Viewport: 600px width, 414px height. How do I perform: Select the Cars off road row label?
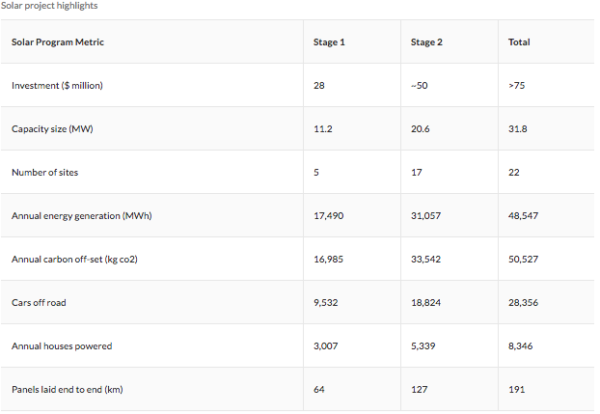tap(39, 303)
